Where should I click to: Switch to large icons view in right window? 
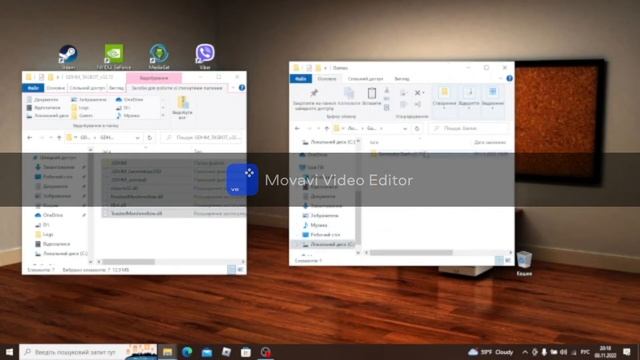(508, 260)
